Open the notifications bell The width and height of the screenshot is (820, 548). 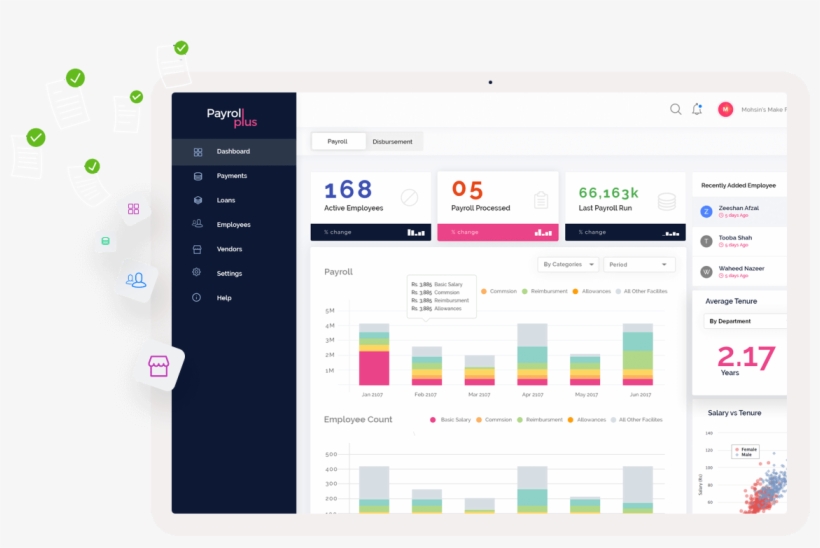(697, 109)
